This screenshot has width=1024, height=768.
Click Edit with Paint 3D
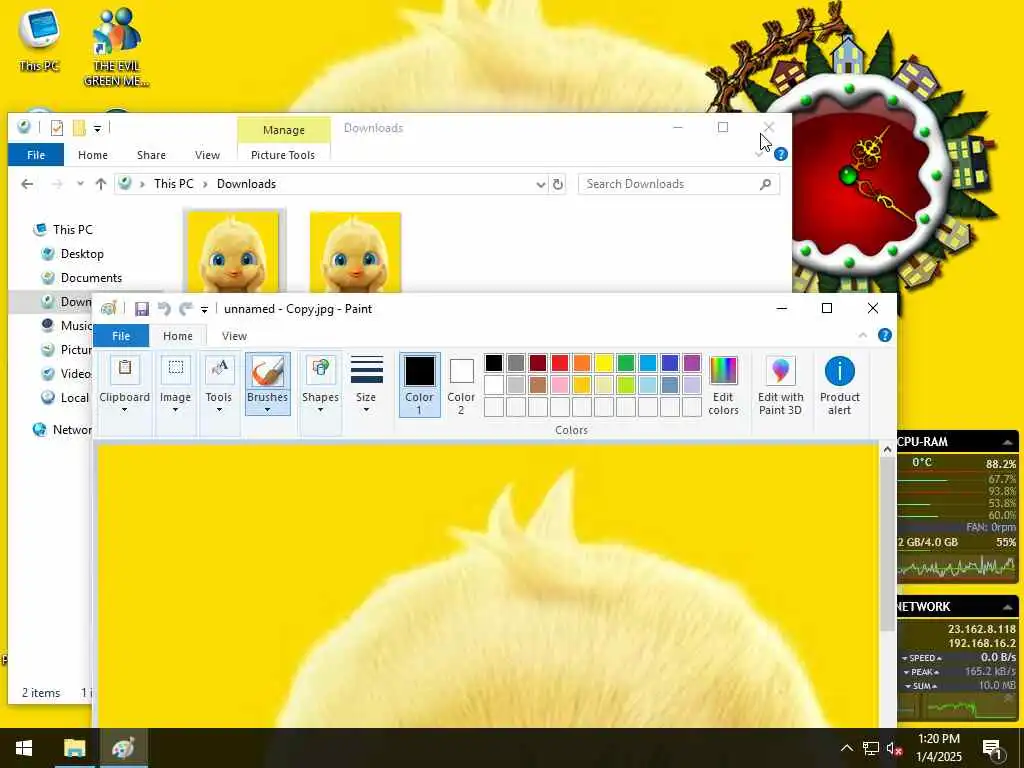tap(780, 385)
